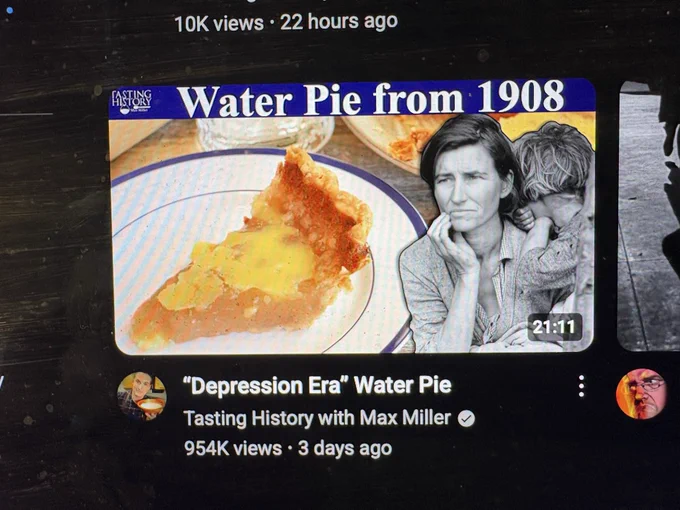This screenshot has height=510, width=680.
Task: Click the verified checkmark badge
Action: tap(466, 418)
